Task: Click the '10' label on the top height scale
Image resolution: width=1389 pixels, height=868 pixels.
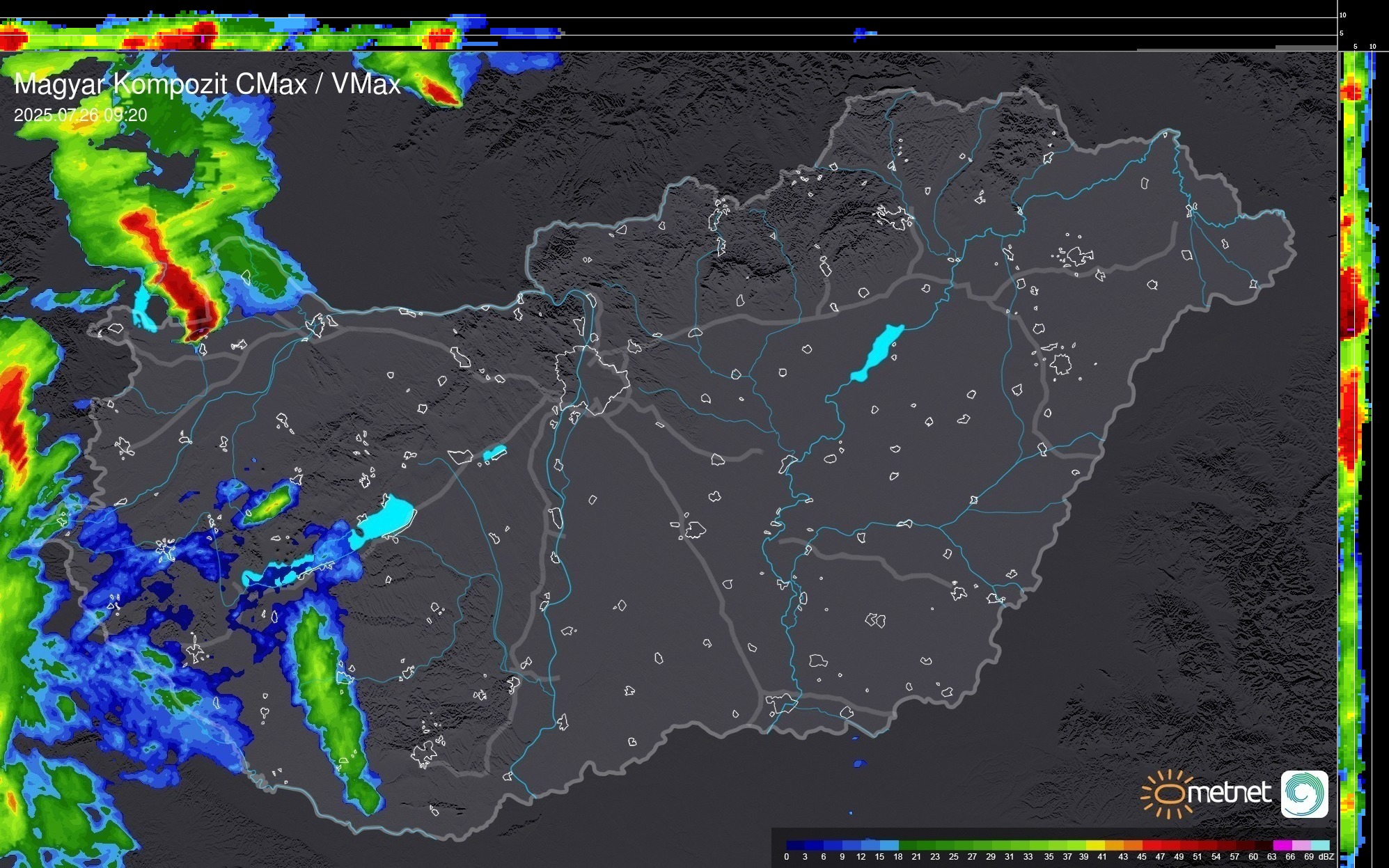Action: (1342, 15)
